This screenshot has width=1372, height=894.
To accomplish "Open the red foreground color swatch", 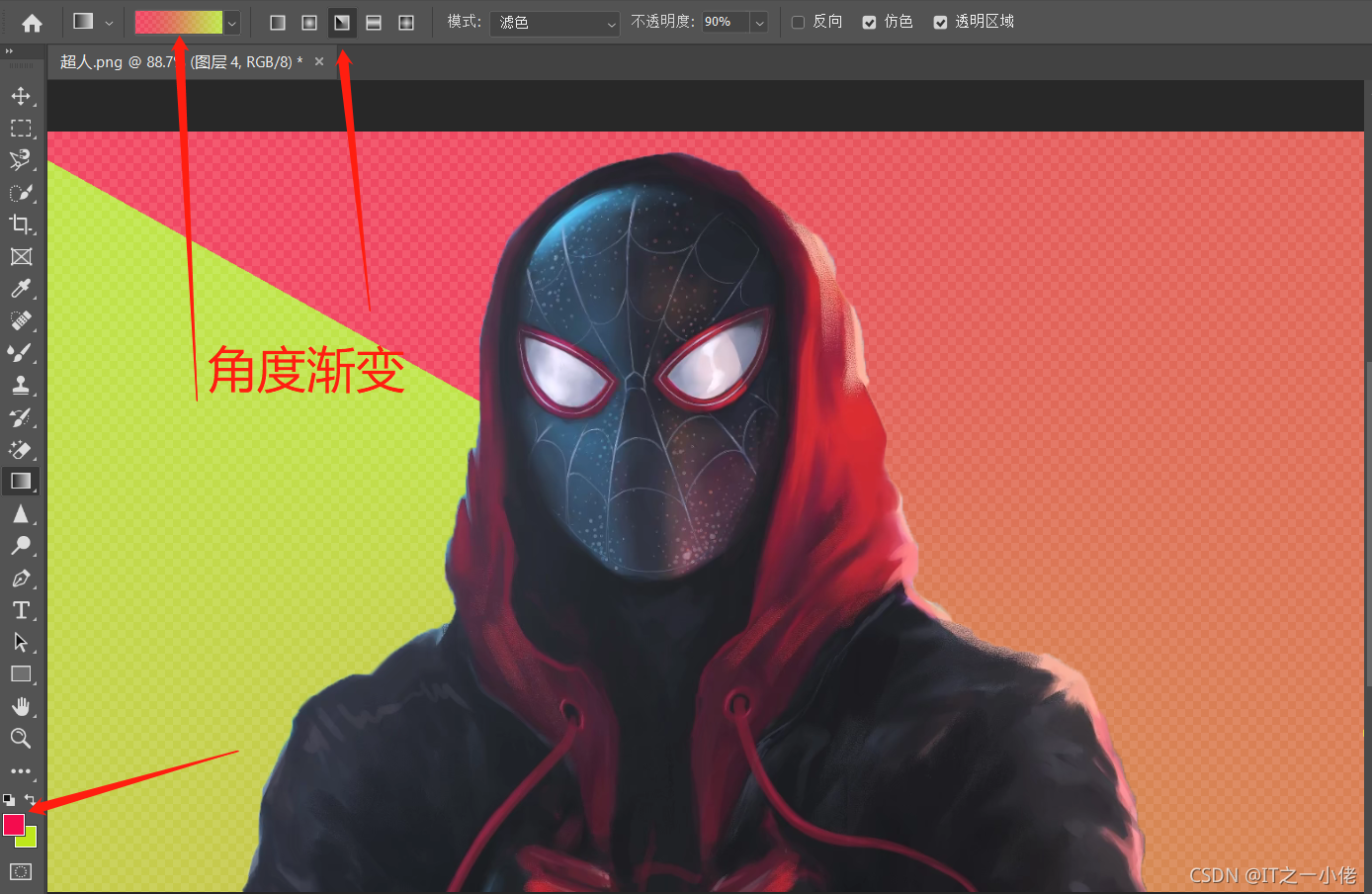I will point(13,824).
